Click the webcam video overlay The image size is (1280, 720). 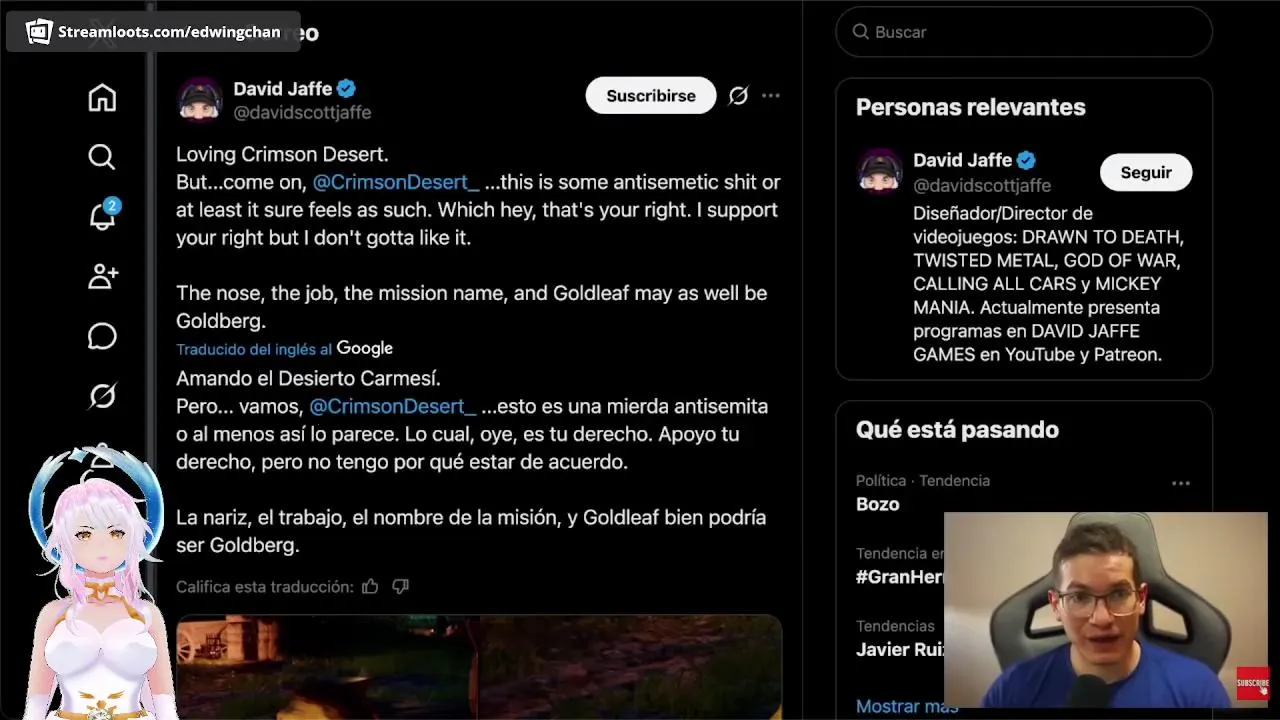(x=1106, y=610)
